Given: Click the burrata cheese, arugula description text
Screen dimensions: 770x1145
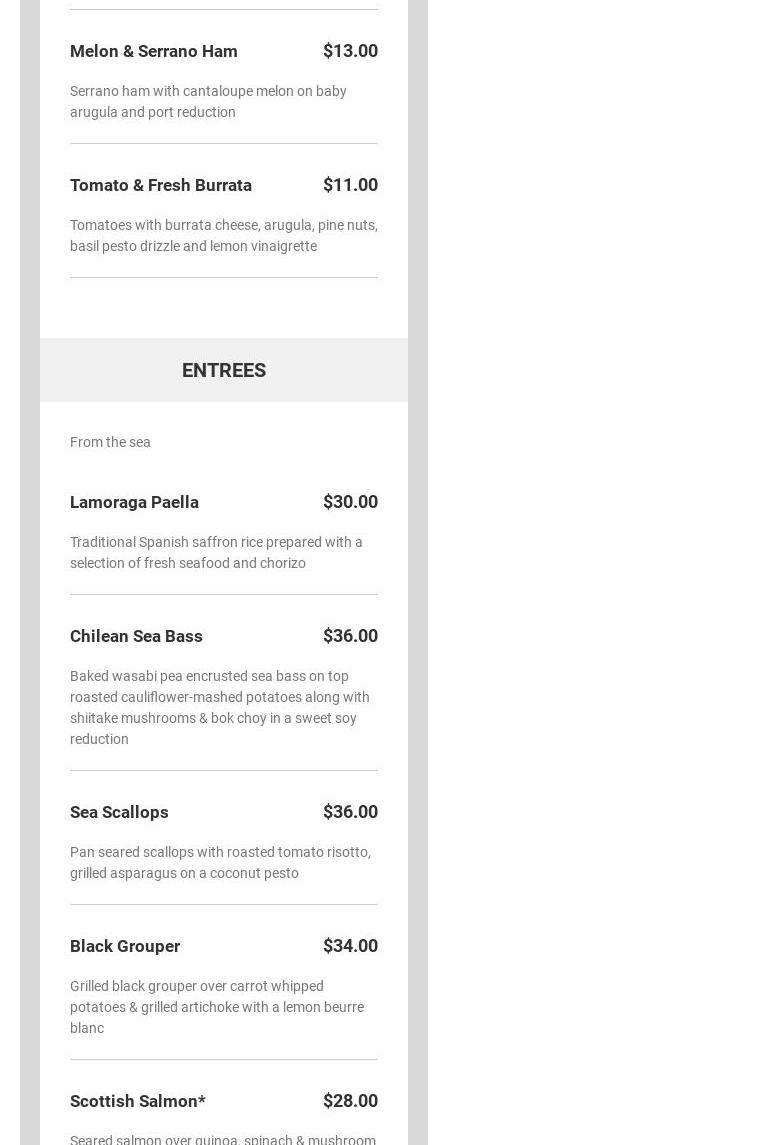Looking at the screenshot, I should [223, 235].
